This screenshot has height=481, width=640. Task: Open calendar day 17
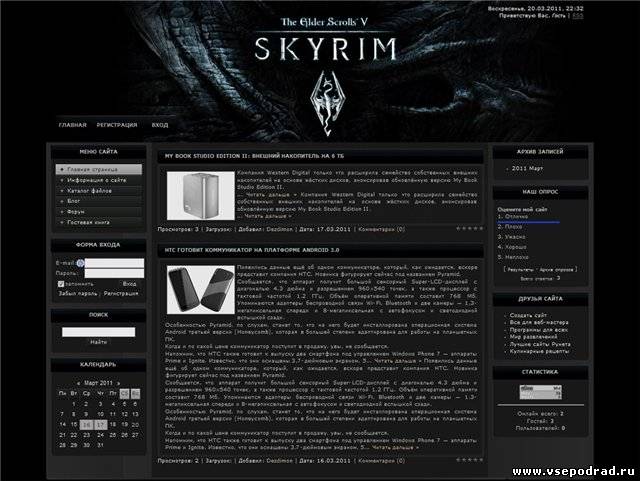pyautogui.click(x=100, y=425)
